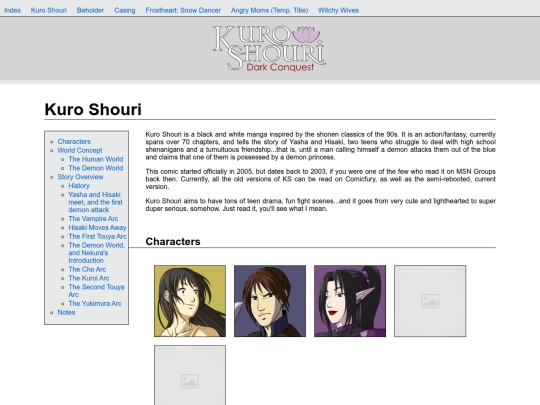Open the Index nav link
Image resolution: width=540 pixels, height=405 pixels.
[x=12, y=10]
